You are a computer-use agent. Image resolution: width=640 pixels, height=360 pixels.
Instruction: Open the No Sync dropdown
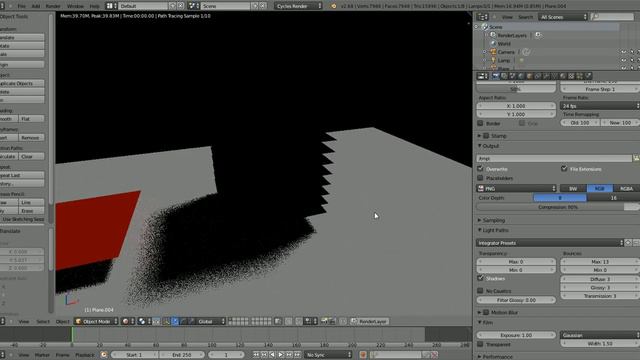pyautogui.click(x=328, y=355)
